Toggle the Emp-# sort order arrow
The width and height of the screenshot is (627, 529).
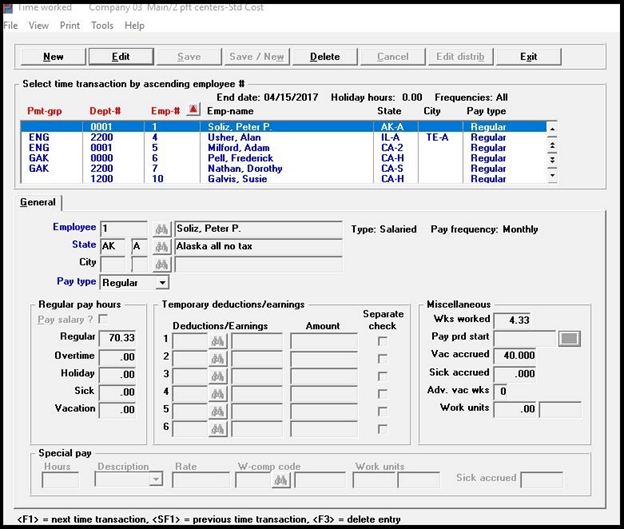coord(193,110)
